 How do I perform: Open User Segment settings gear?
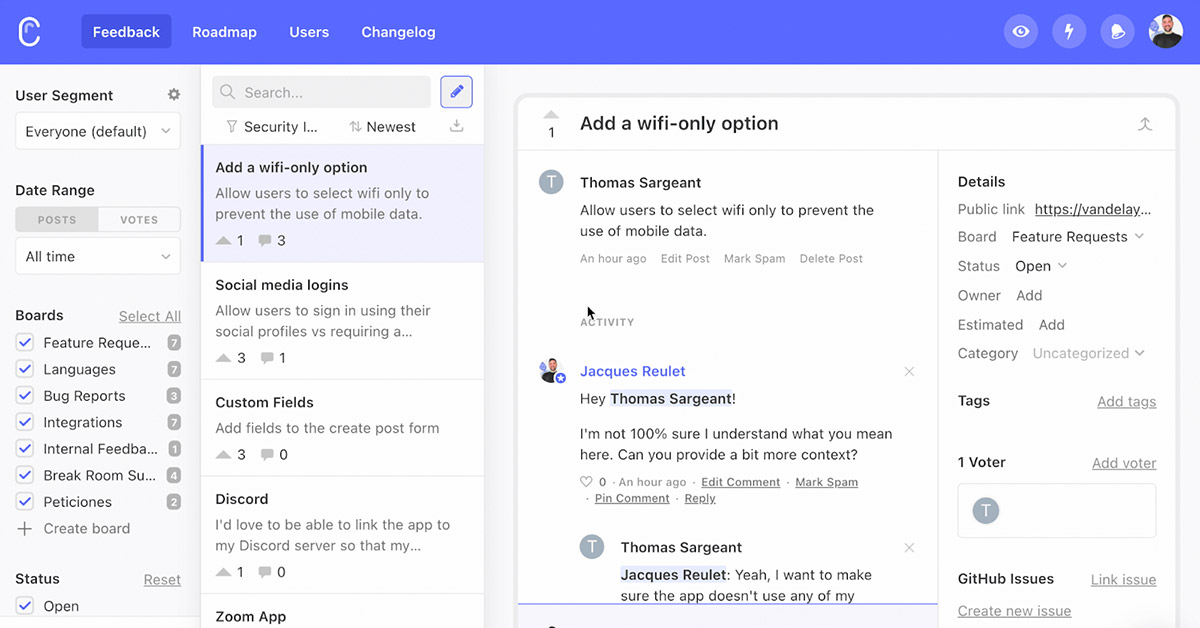tap(174, 95)
